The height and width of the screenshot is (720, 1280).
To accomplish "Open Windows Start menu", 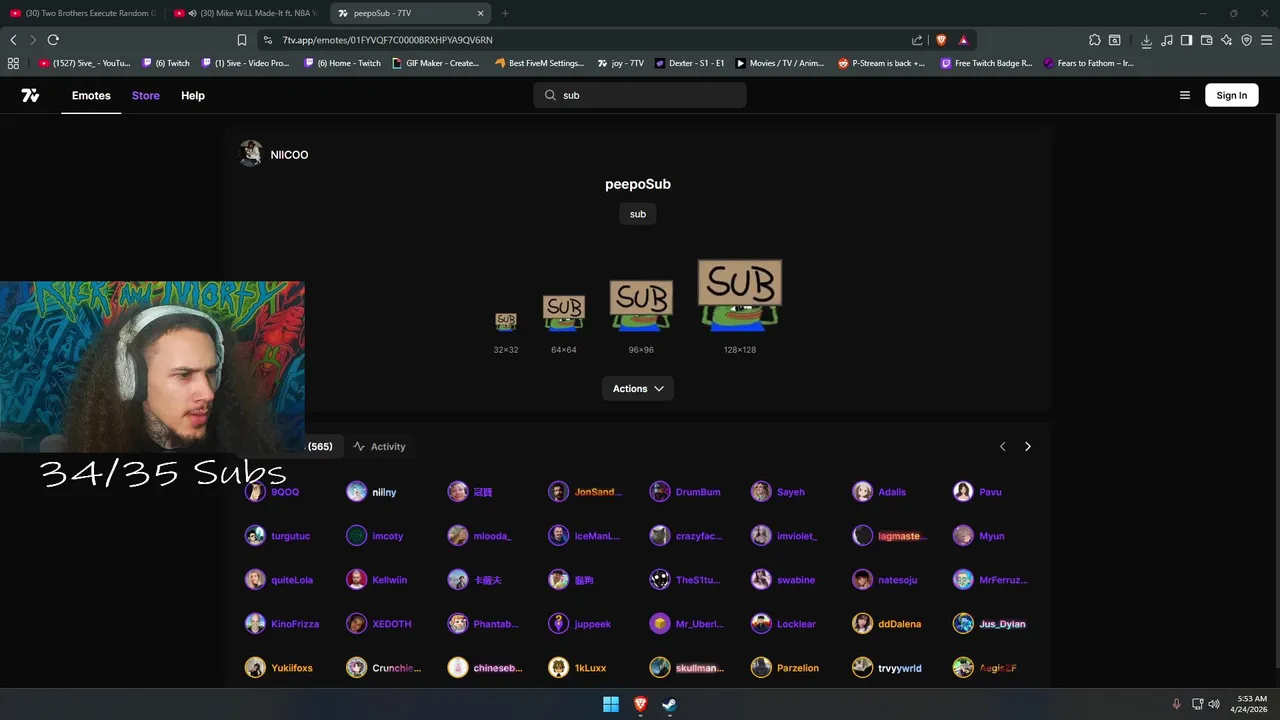I will click(x=611, y=705).
